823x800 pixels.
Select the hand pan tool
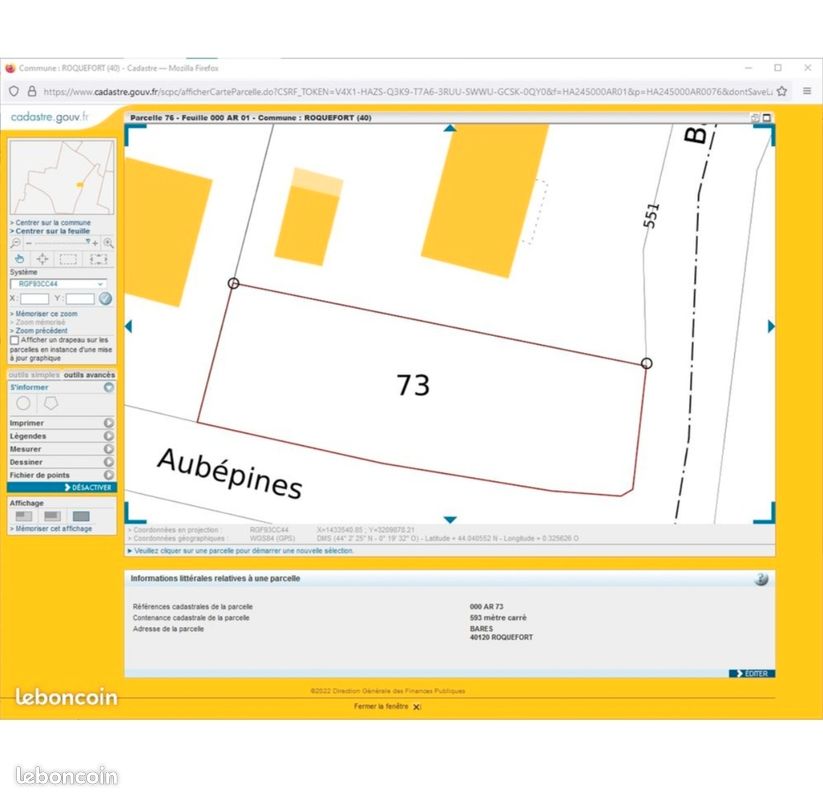click(x=19, y=259)
